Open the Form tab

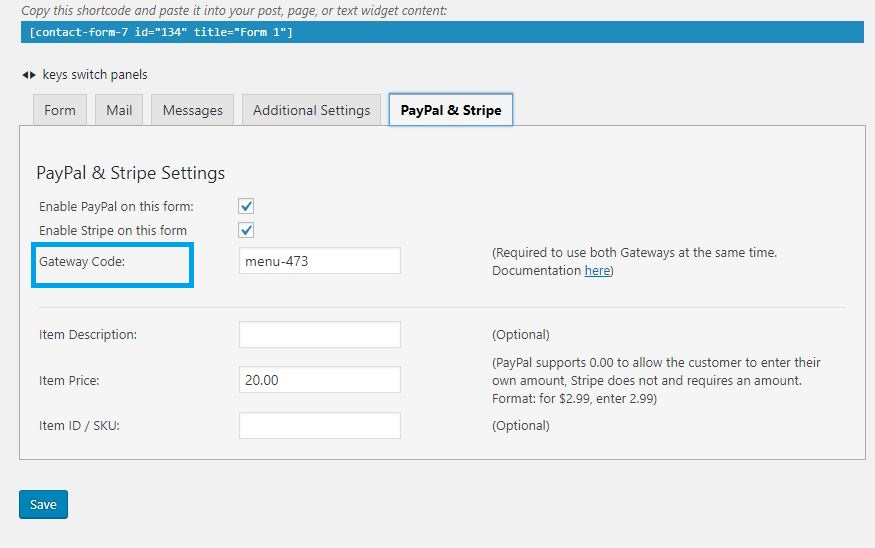point(60,110)
